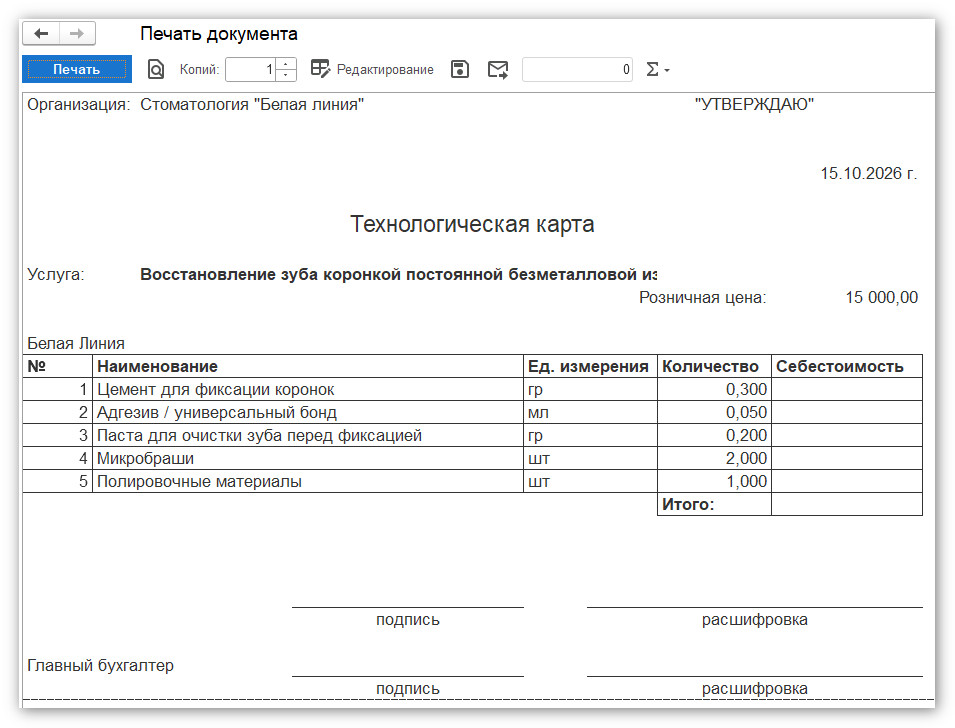955x728 pixels.
Task: Click unit cell мл for Адгезив
Action: [x=590, y=412]
